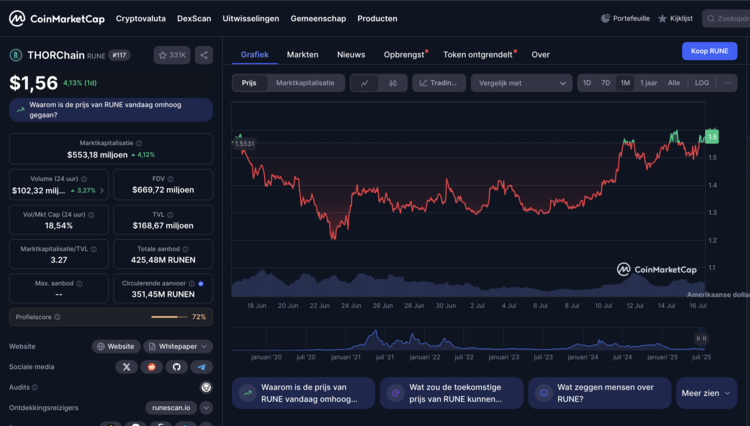Screen dimensions: 750x426
Task: Click info icon beside Volume (24 uur)
Action: tap(84, 179)
